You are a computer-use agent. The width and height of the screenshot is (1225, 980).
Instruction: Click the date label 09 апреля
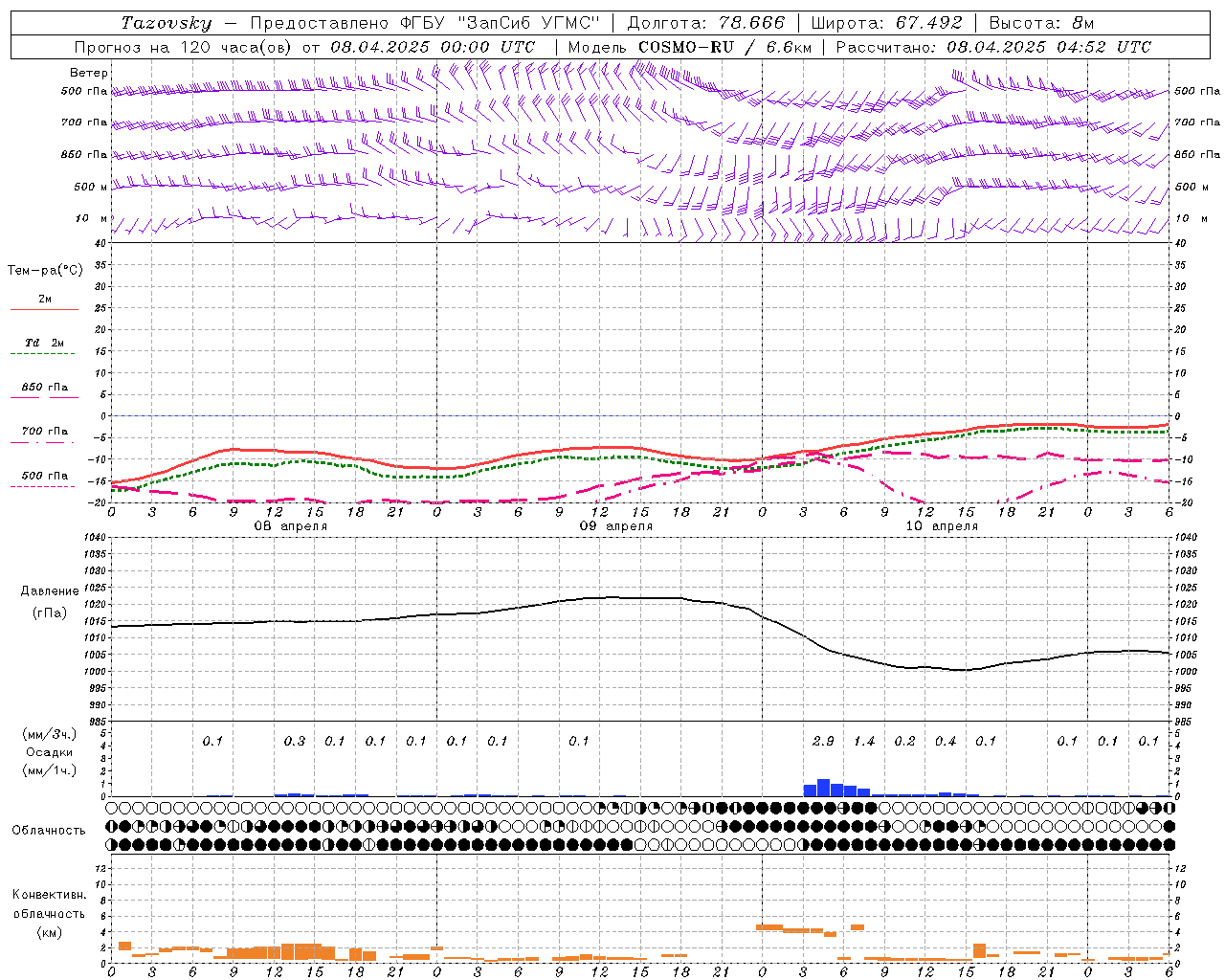click(616, 526)
